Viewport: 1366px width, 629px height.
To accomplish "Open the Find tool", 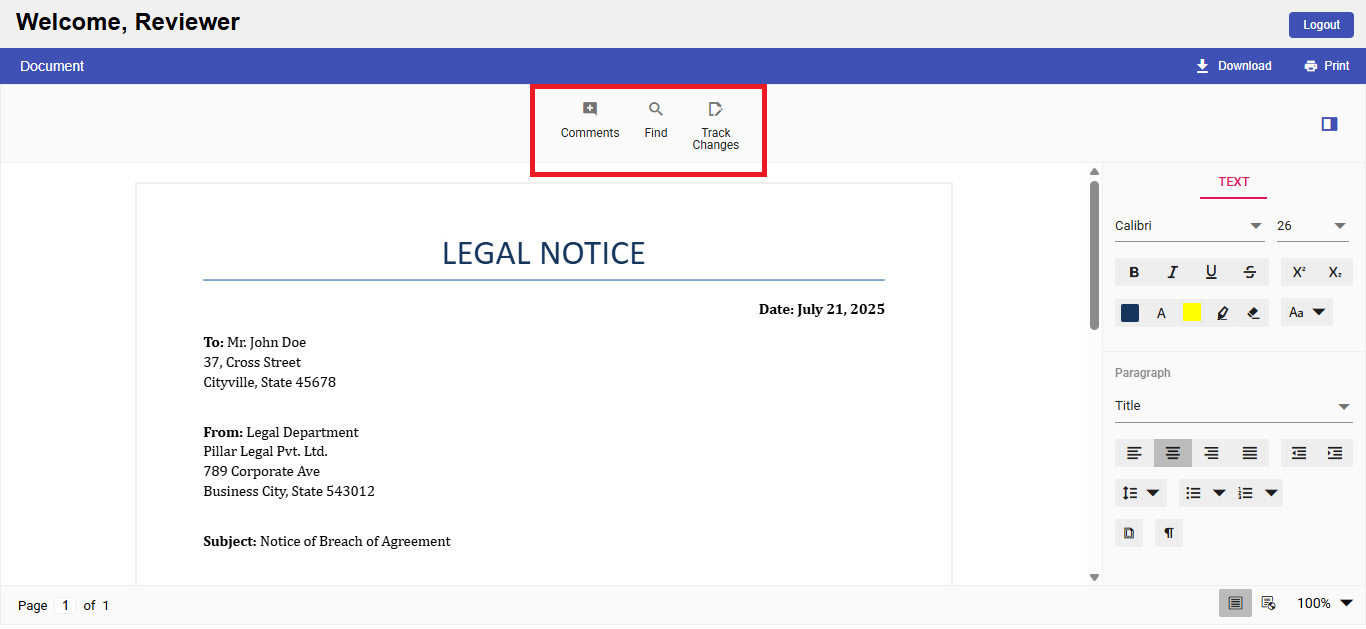I will point(655,119).
